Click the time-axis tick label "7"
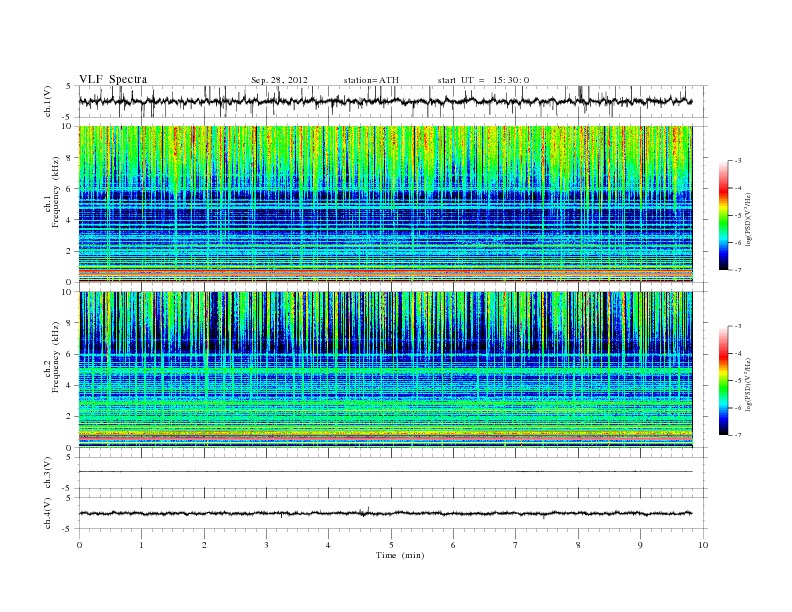 [x=516, y=545]
